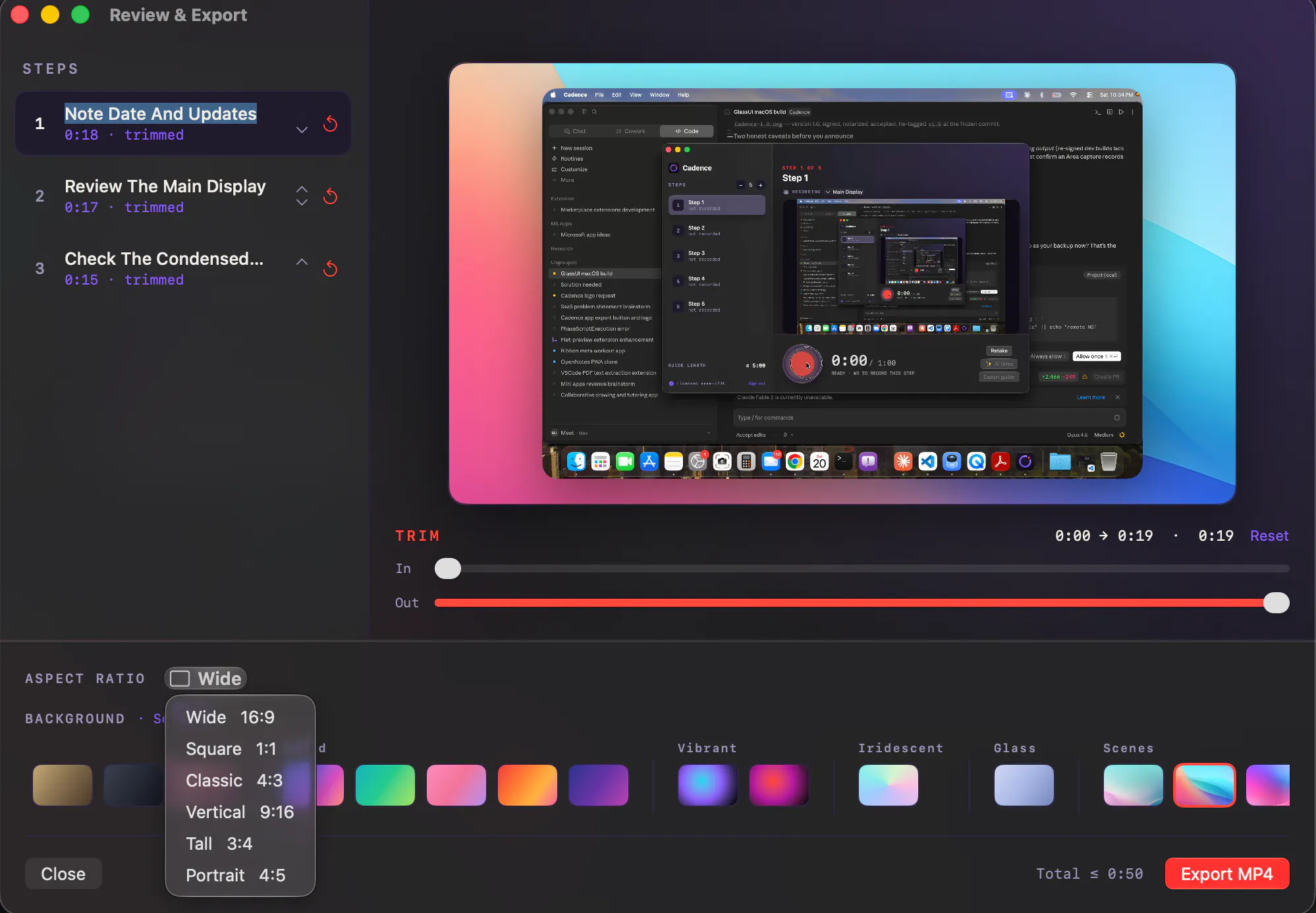Pick the purple-magenta Scenes swatch at the edge
This screenshot has width=1316, height=913.
1268,785
